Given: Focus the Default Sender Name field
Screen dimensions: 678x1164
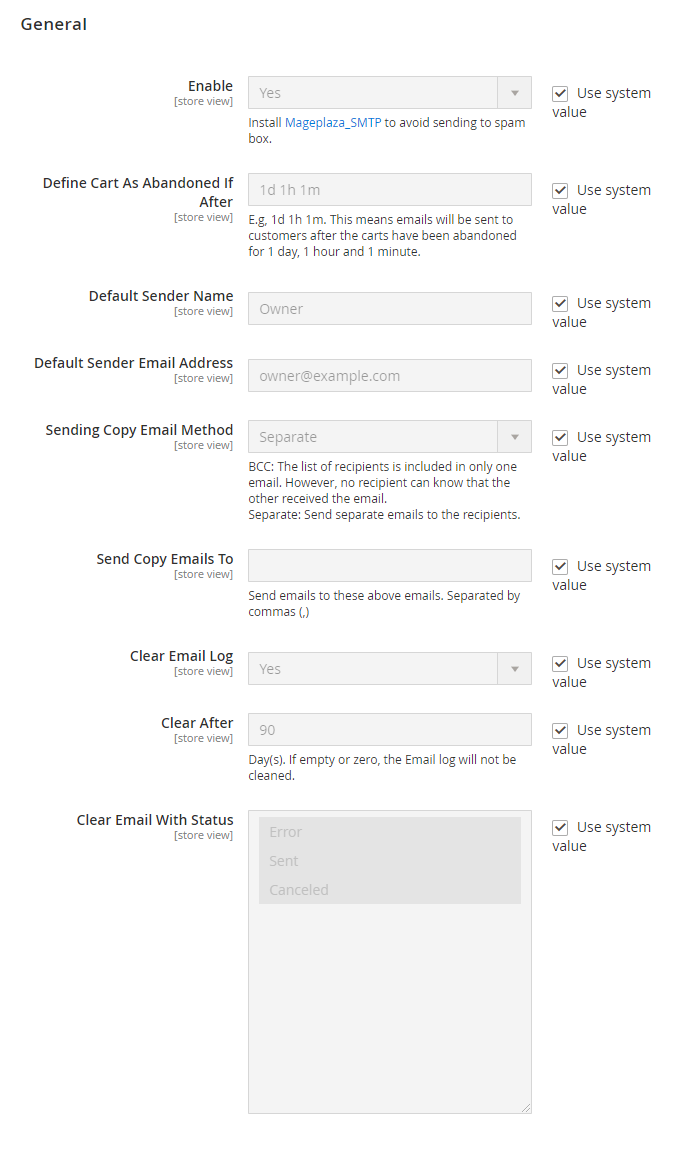Looking at the screenshot, I should point(390,309).
